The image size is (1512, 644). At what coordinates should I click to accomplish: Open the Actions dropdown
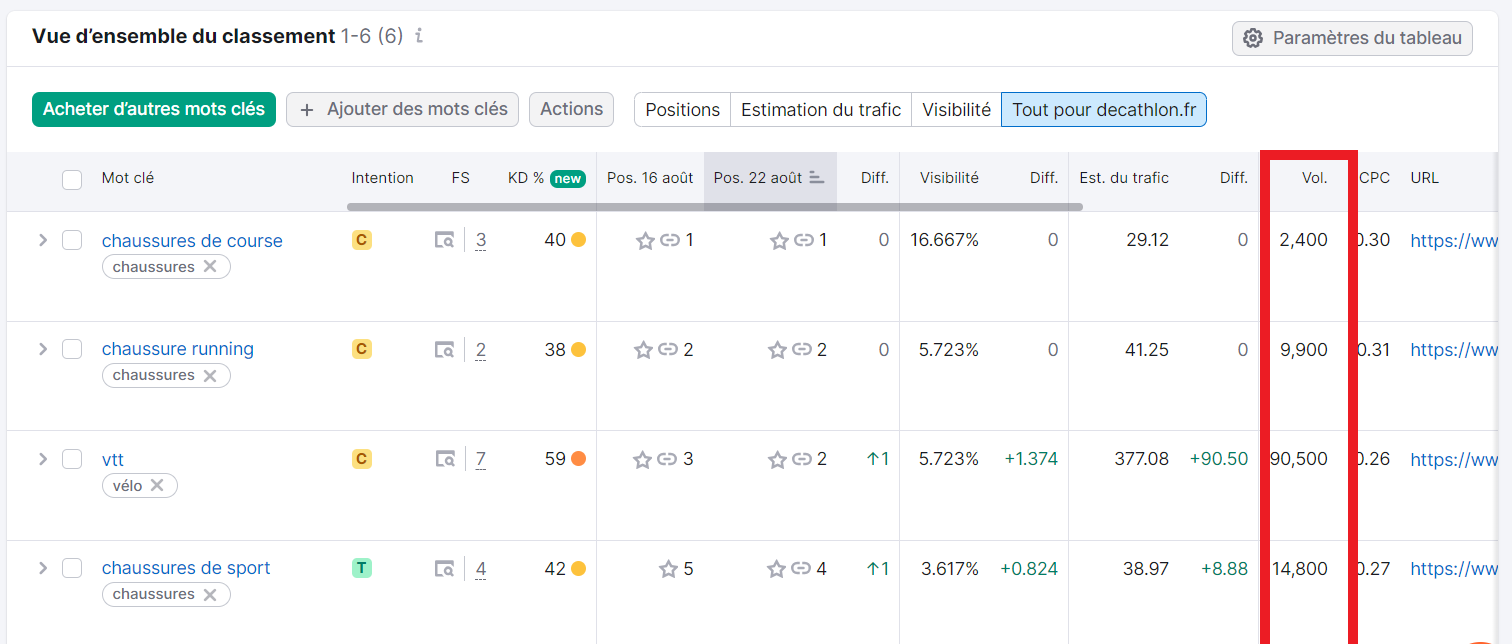572,109
